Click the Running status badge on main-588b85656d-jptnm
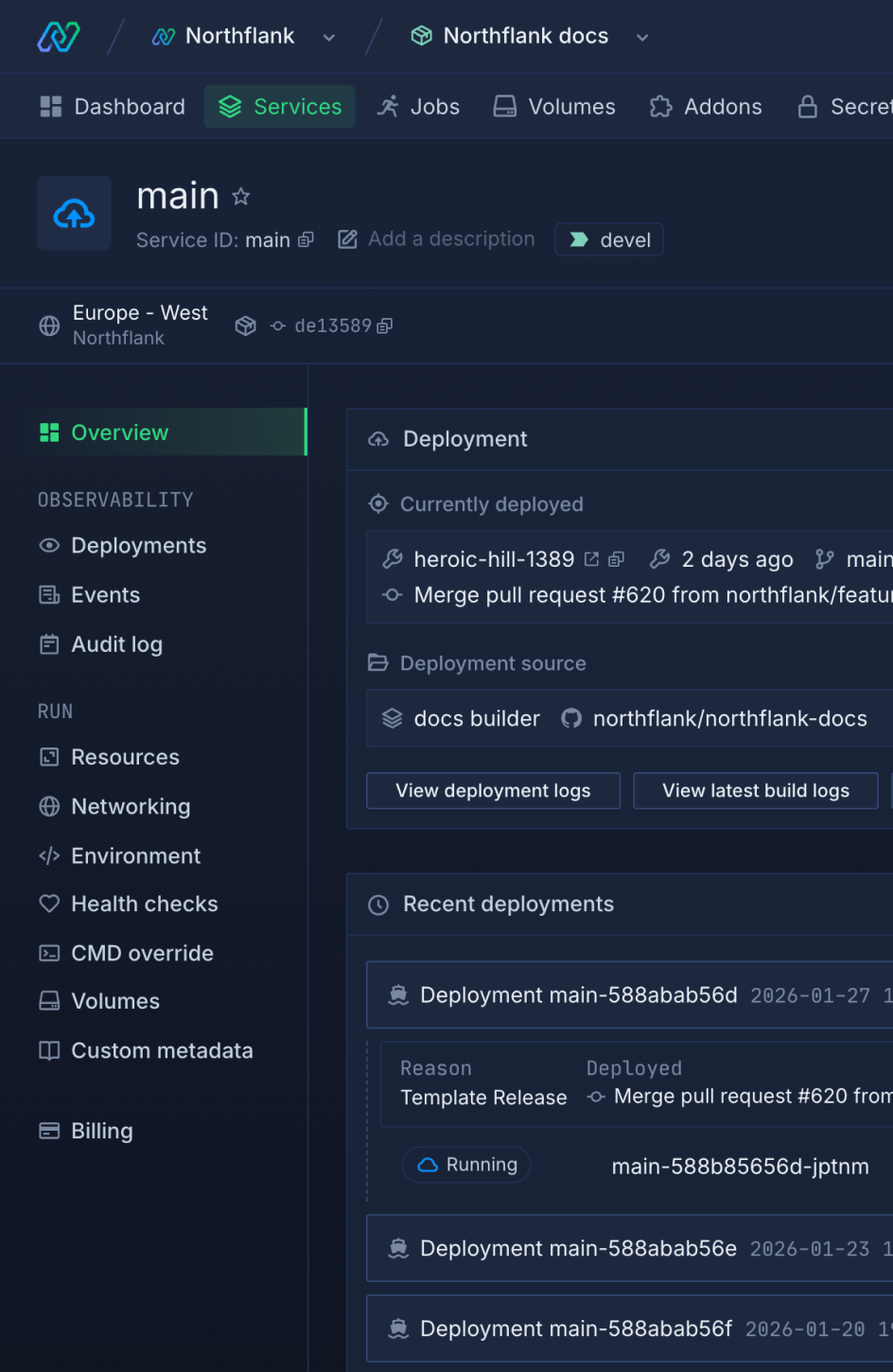Viewport: 893px width, 1372px height. [466, 1165]
